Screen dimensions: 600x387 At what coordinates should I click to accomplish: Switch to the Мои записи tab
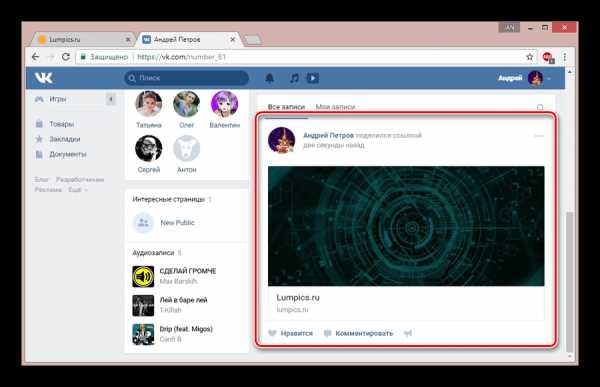(335, 107)
